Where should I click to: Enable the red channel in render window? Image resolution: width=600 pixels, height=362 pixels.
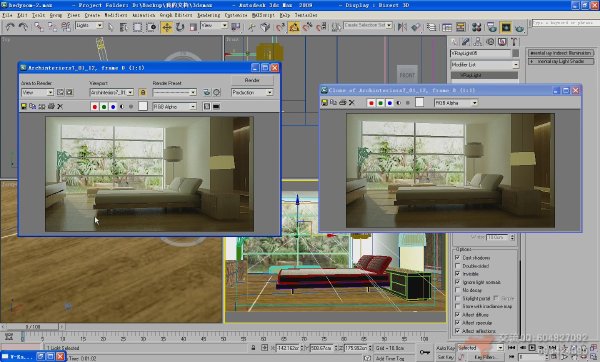click(95, 107)
